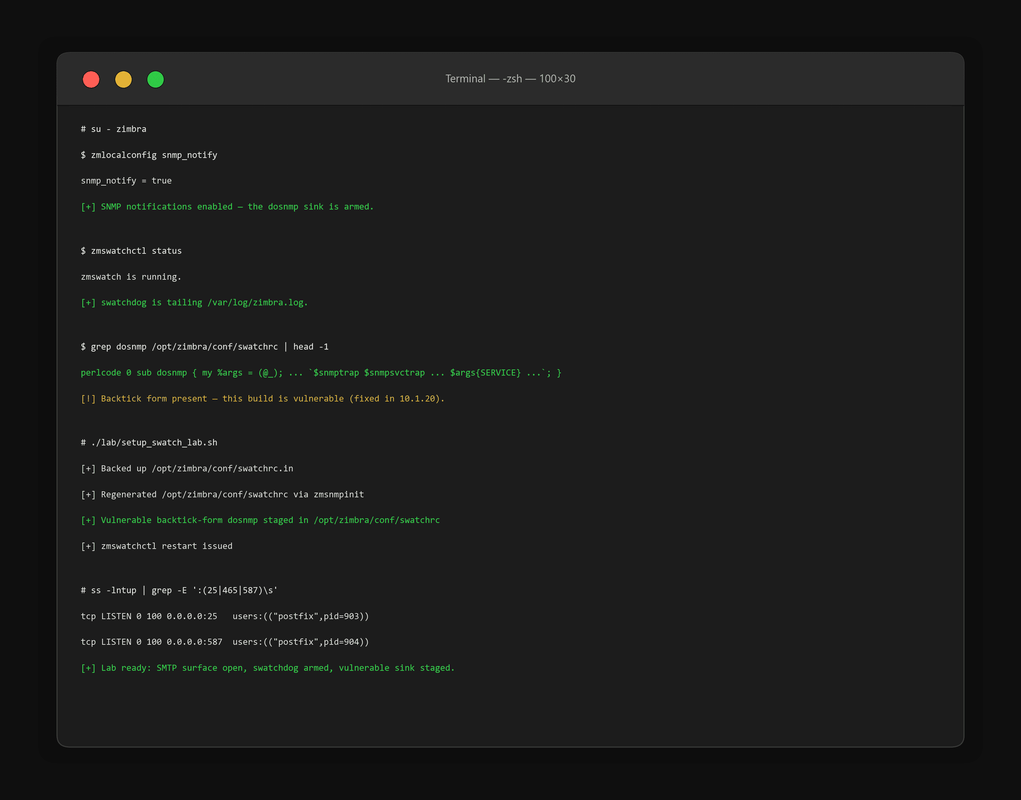Maximize Terminal using the green button
This screenshot has height=800, width=1021.
pos(156,79)
